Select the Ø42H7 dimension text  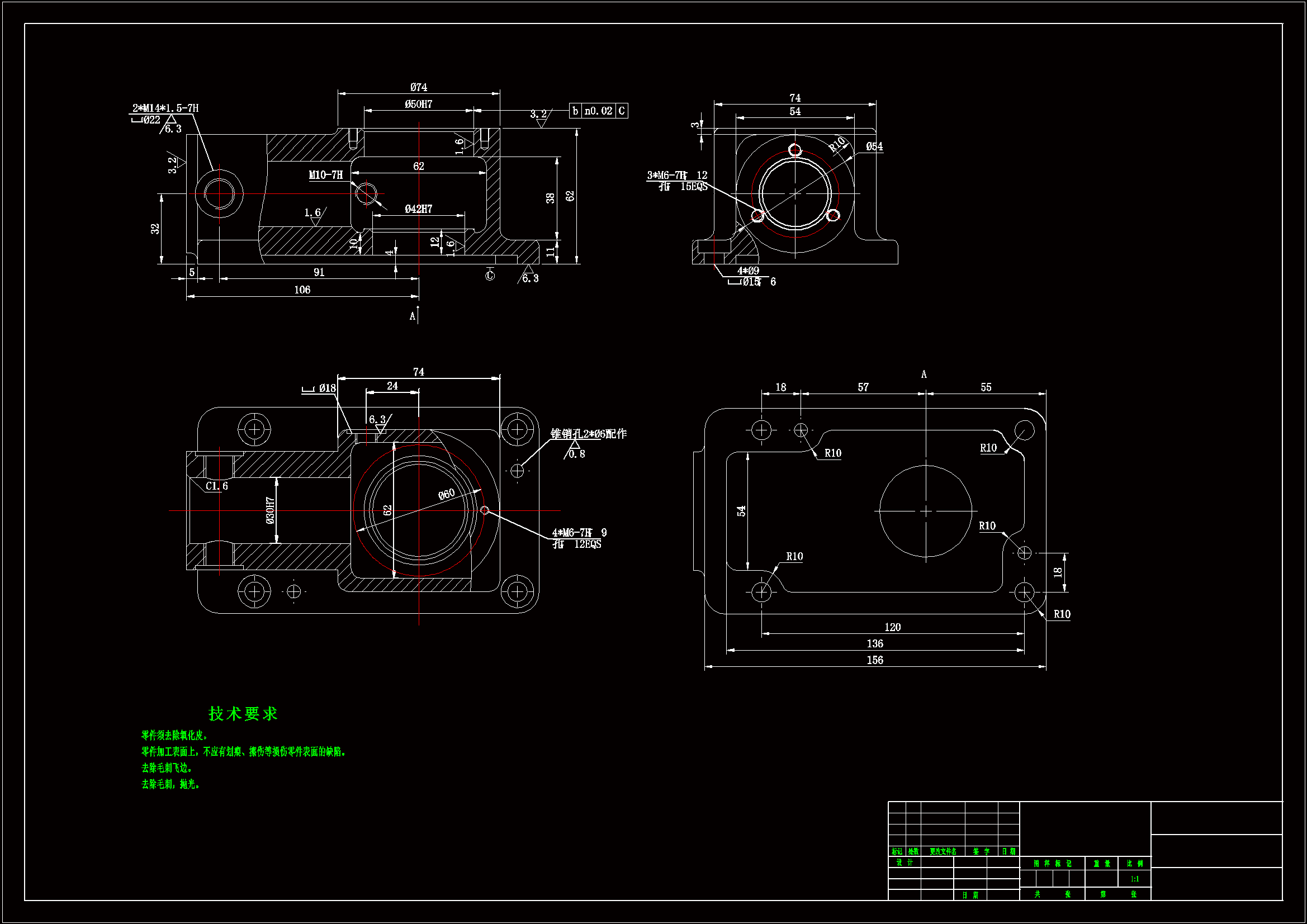pos(418,209)
